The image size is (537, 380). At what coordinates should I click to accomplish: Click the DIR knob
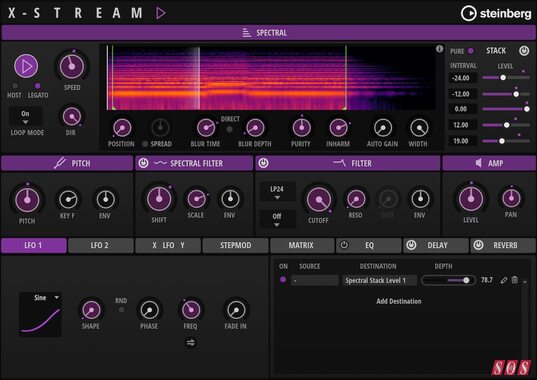pos(72,117)
